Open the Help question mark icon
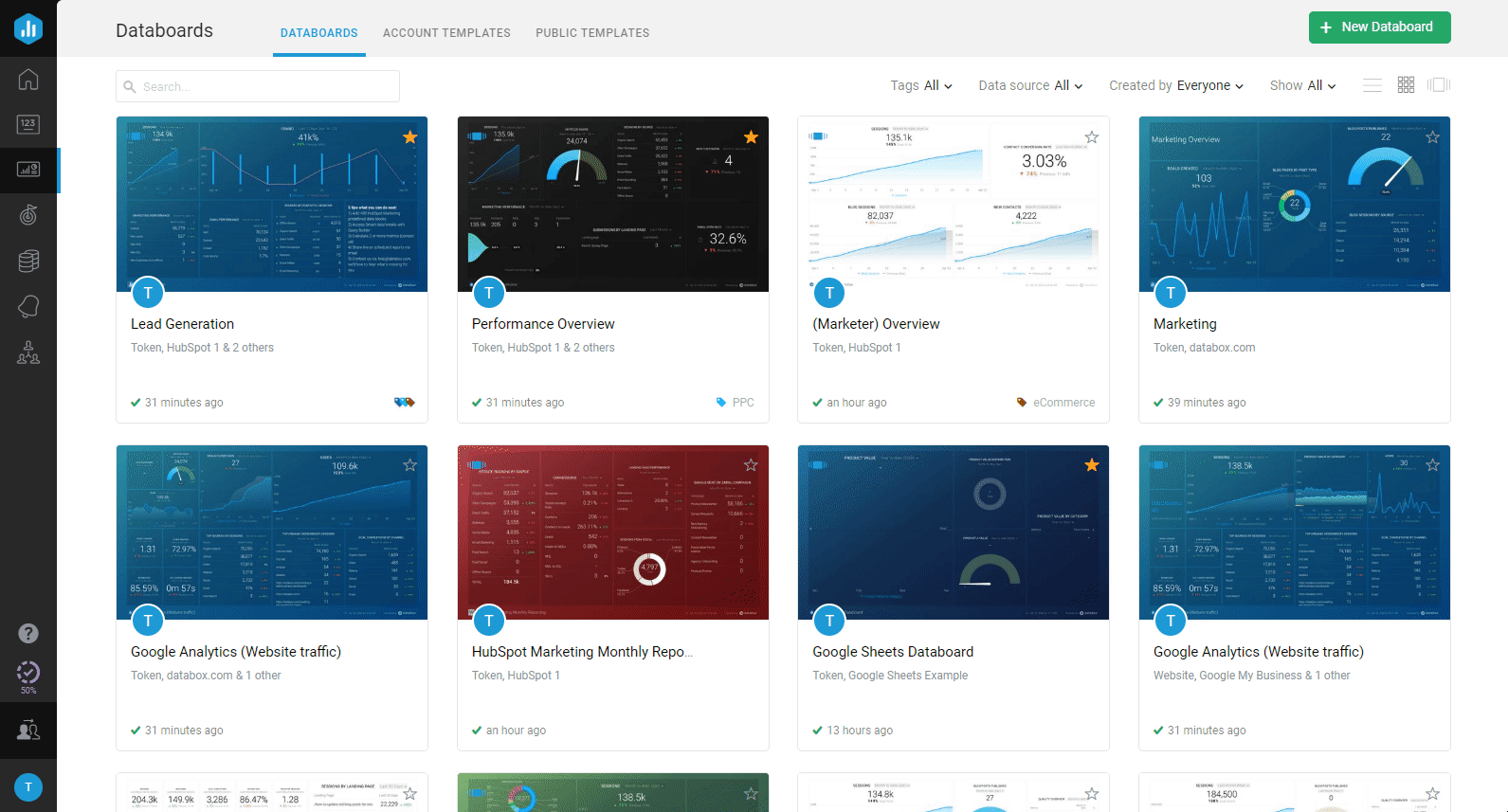The width and height of the screenshot is (1508, 812). (28, 633)
